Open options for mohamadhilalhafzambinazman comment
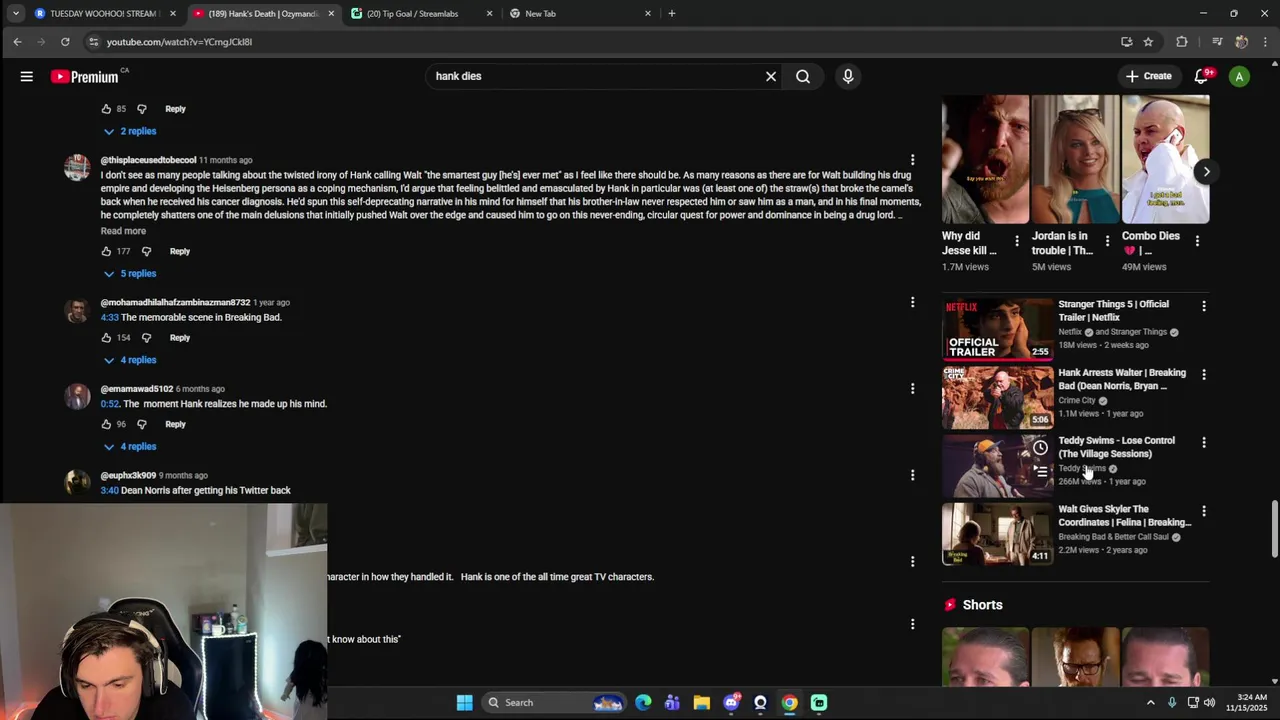 (x=912, y=302)
